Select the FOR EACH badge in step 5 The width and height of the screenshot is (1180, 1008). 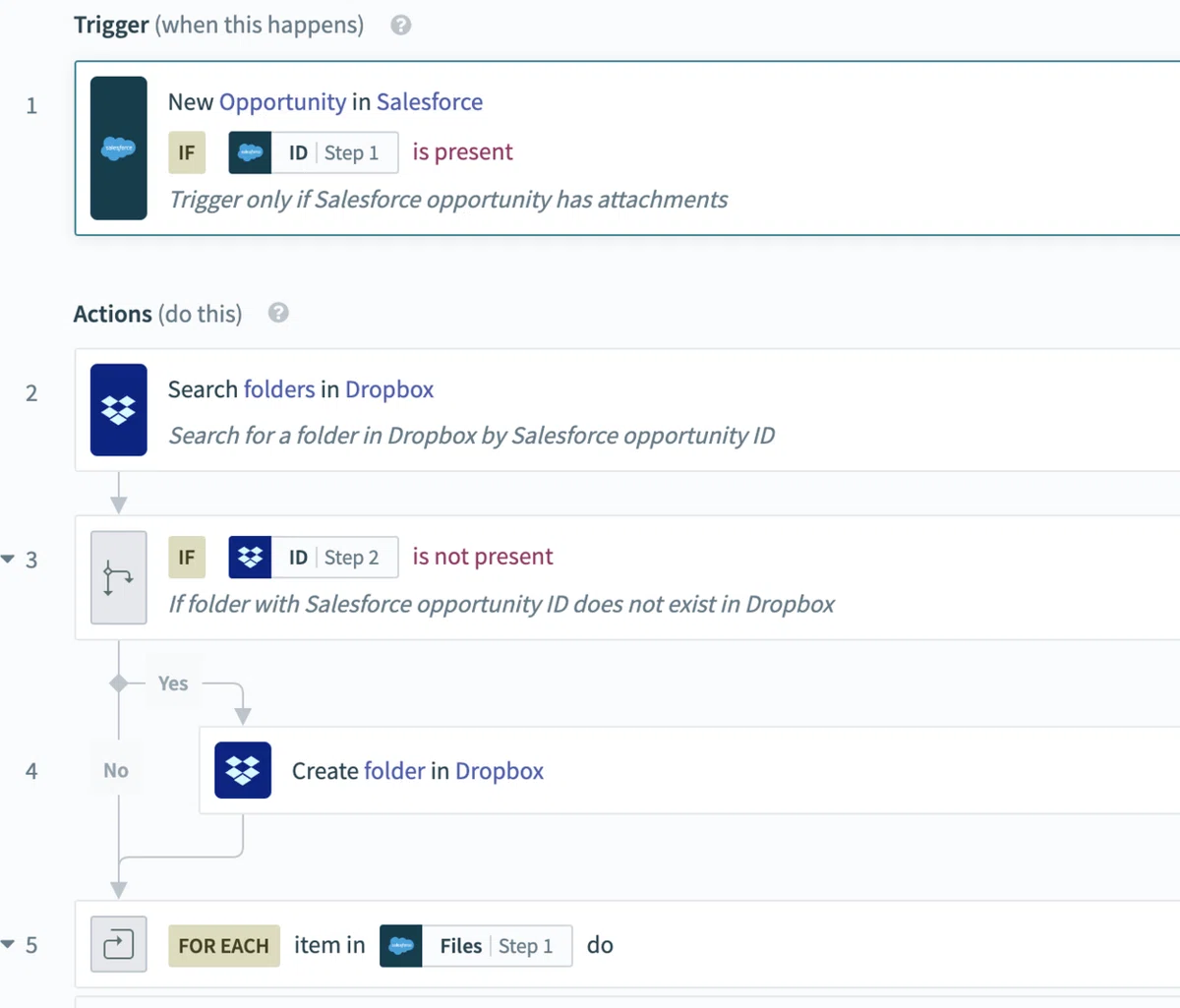coord(224,946)
